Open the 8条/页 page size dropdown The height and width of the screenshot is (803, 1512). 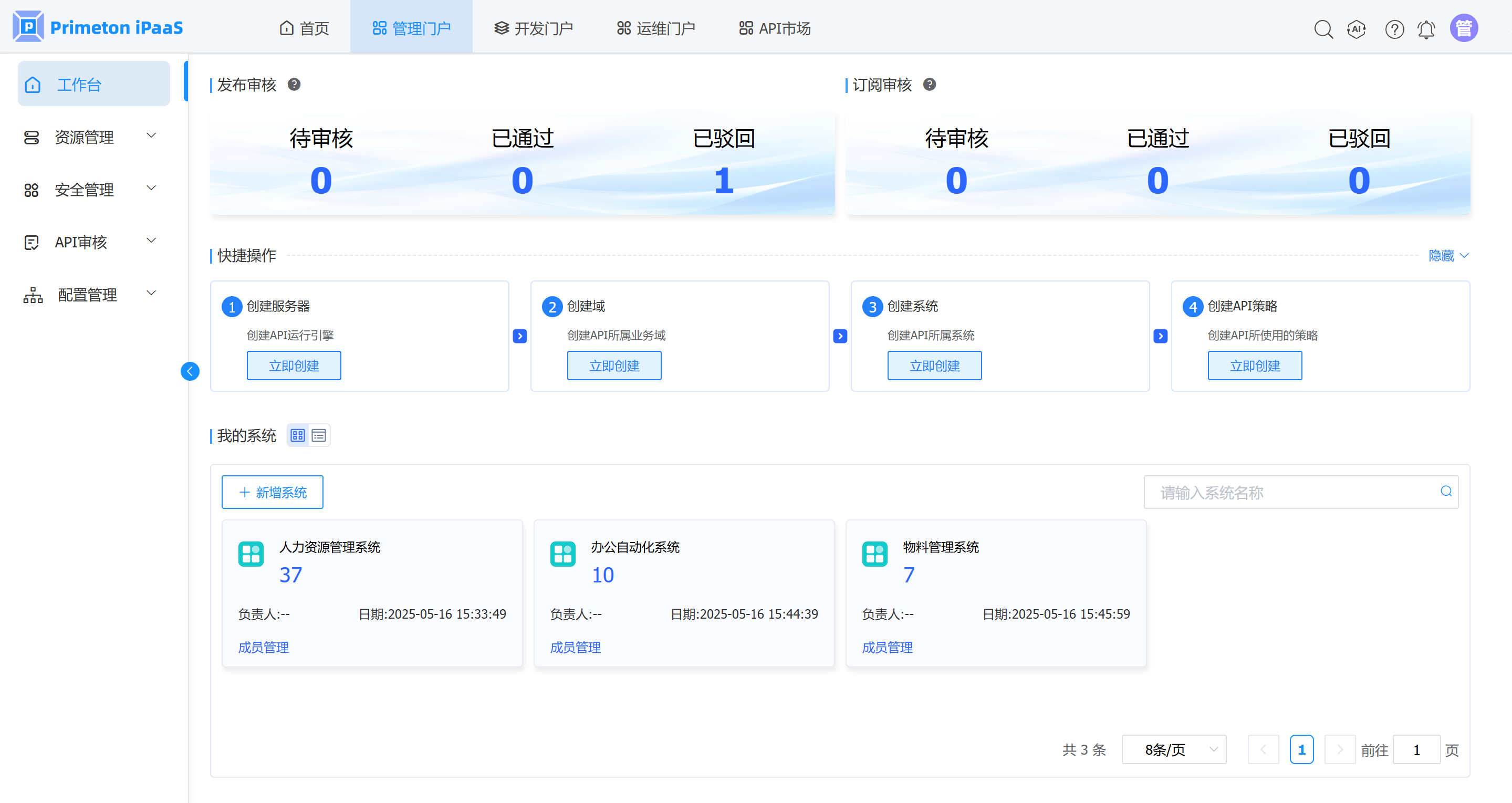pos(1173,749)
